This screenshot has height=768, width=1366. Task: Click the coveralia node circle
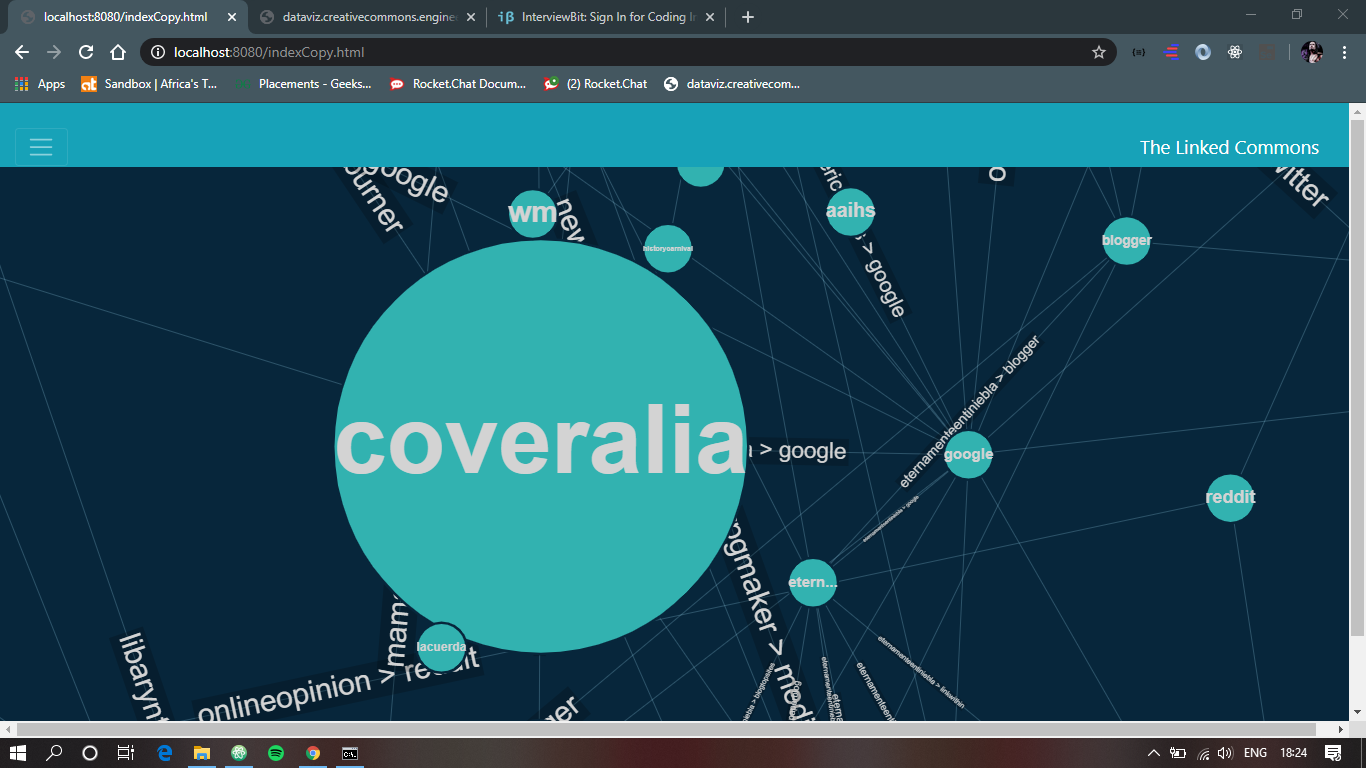coord(540,446)
